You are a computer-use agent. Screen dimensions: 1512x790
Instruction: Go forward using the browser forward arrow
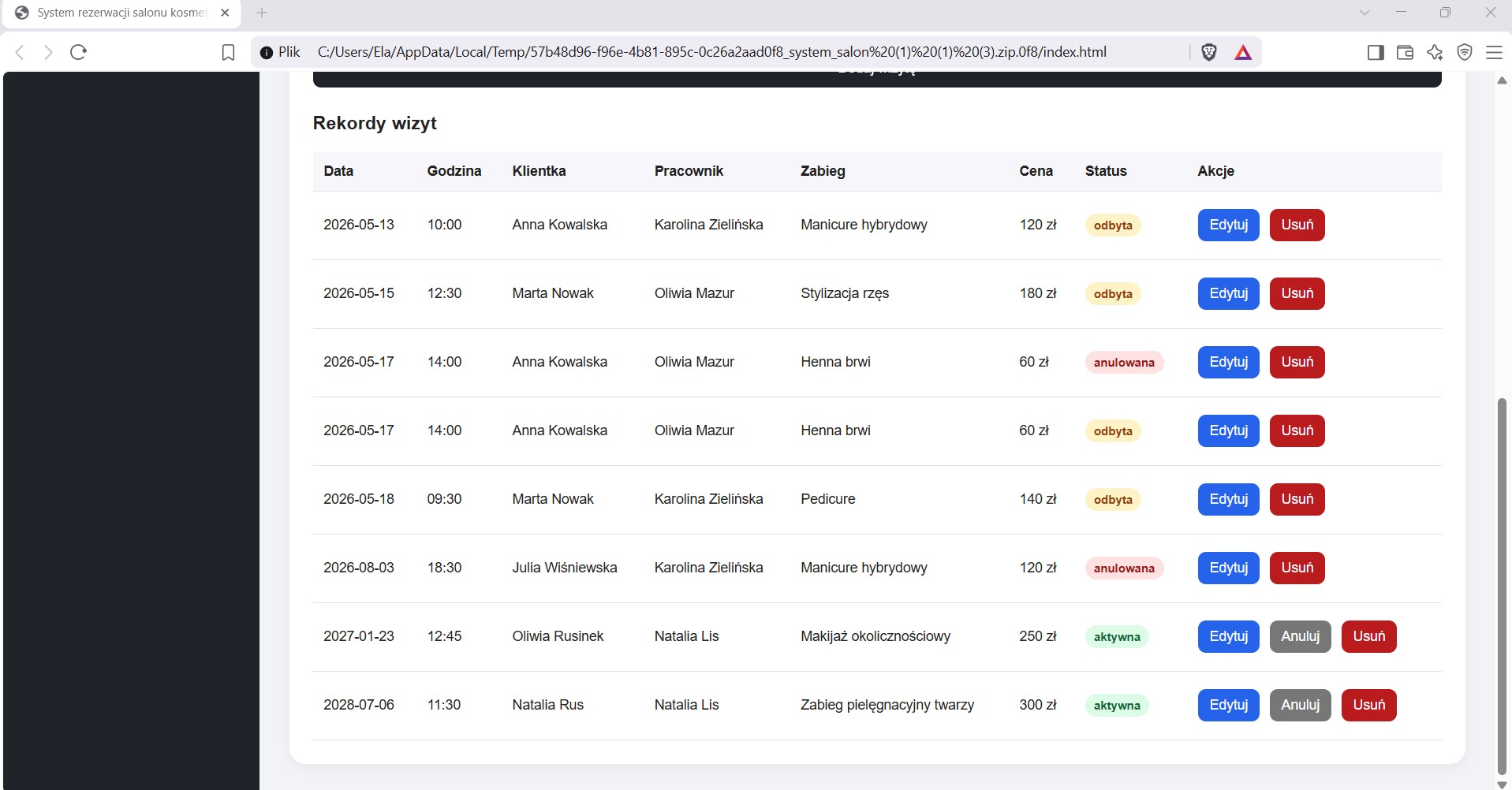pyautogui.click(x=48, y=52)
